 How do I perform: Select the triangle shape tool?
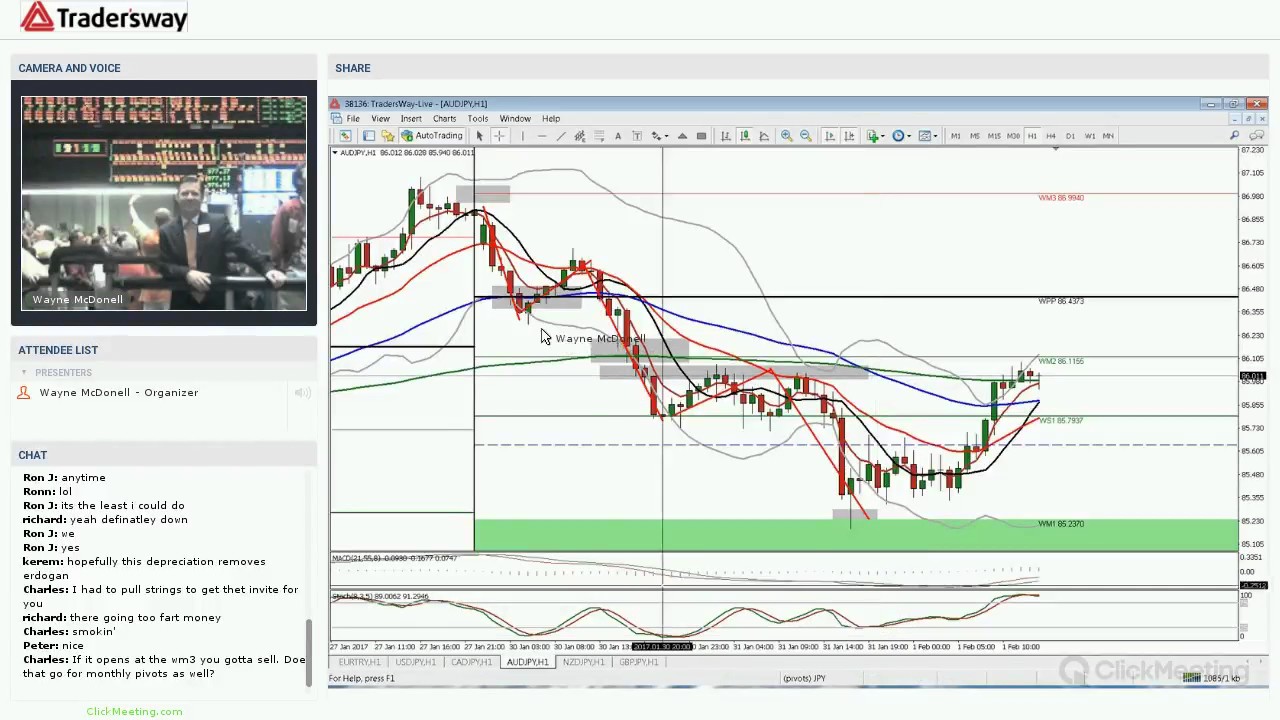pos(682,136)
